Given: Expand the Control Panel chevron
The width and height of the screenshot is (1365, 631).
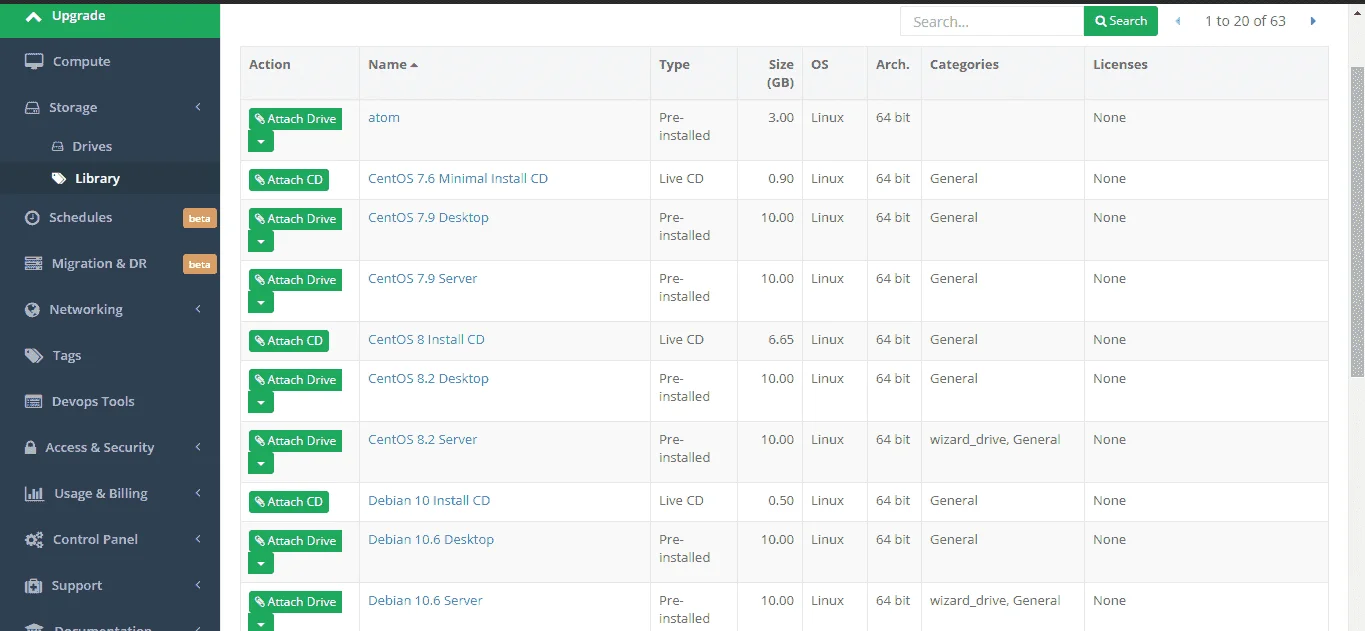Looking at the screenshot, I should pyautogui.click(x=198, y=539).
